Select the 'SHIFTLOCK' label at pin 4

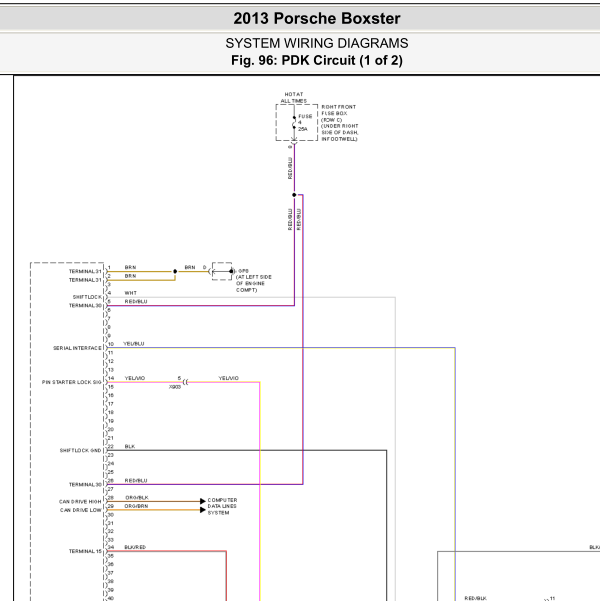click(87, 297)
